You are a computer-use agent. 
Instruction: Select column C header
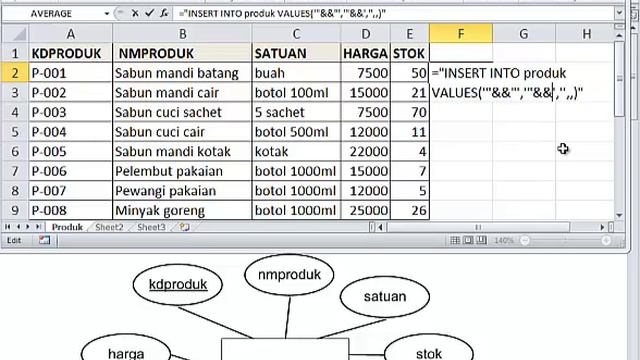click(296, 33)
